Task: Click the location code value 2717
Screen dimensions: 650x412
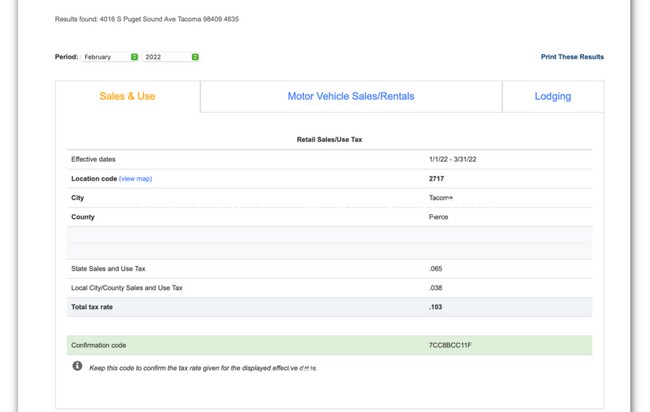Action: tap(436, 179)
